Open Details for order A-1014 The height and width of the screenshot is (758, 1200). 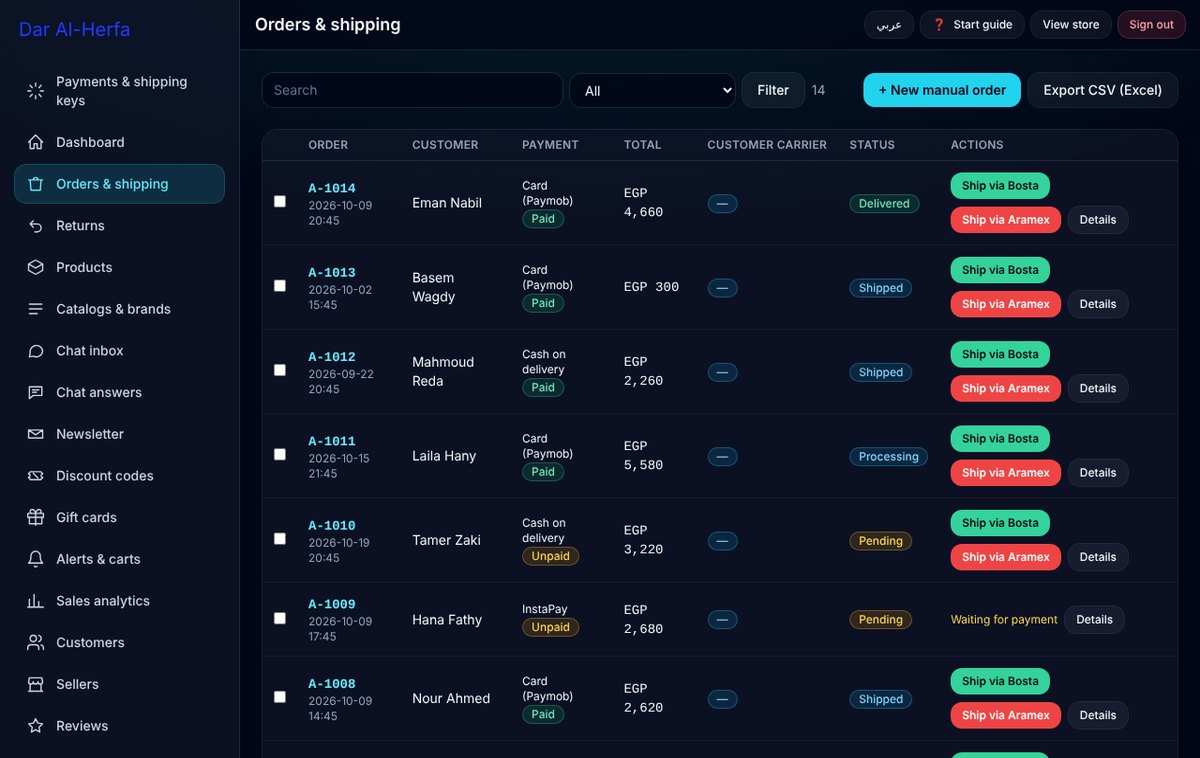1098,220
